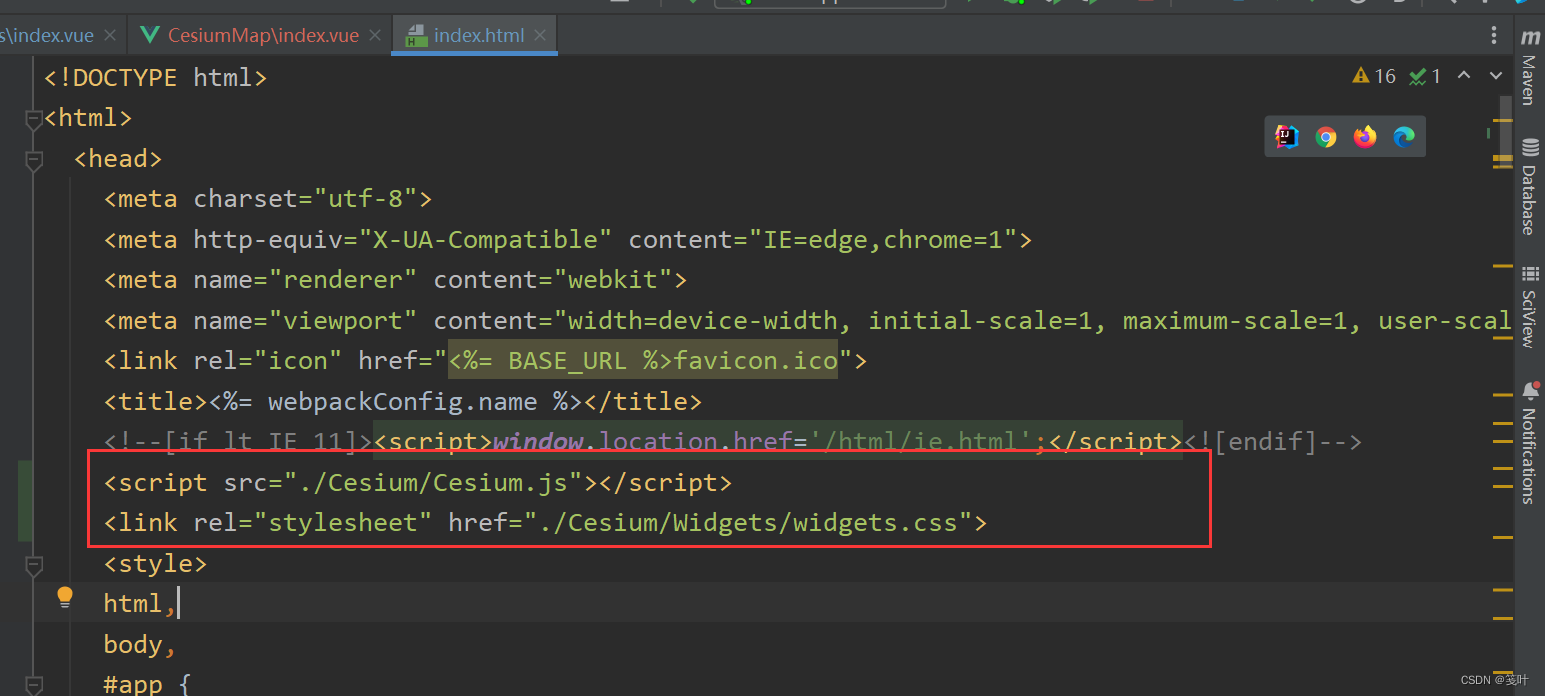
Task: Click webpackConfig.name in the title tag
Action: pos(404,402)
